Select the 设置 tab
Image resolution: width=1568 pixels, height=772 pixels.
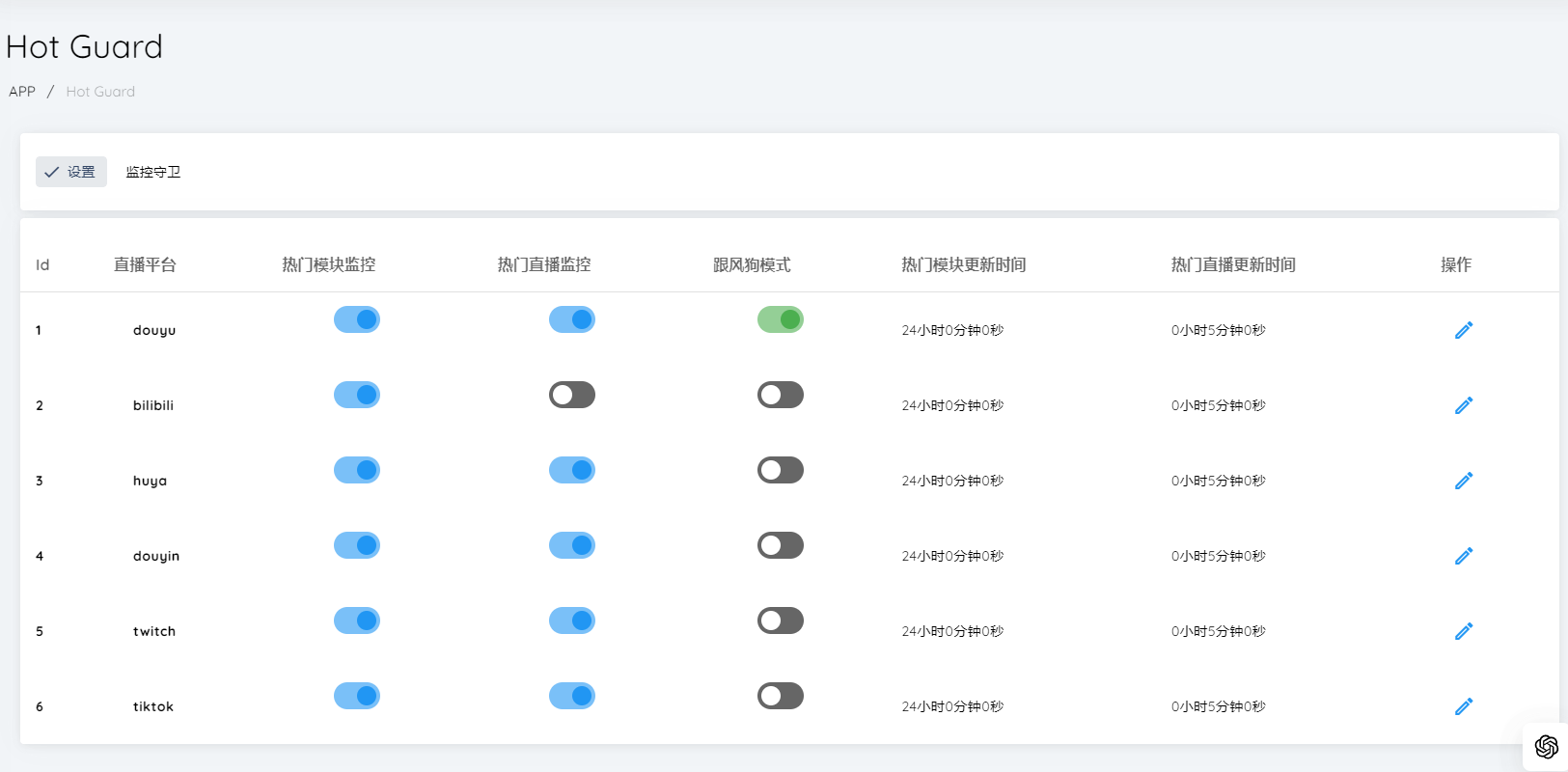click(x=71, y=172)
